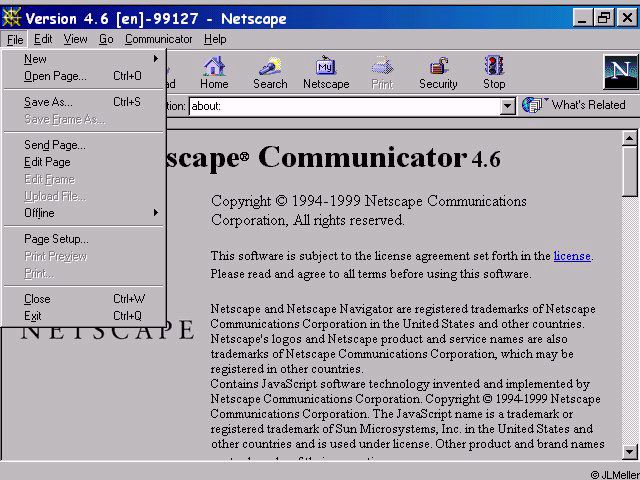Follow the license hyperlink

pos(572,256)
